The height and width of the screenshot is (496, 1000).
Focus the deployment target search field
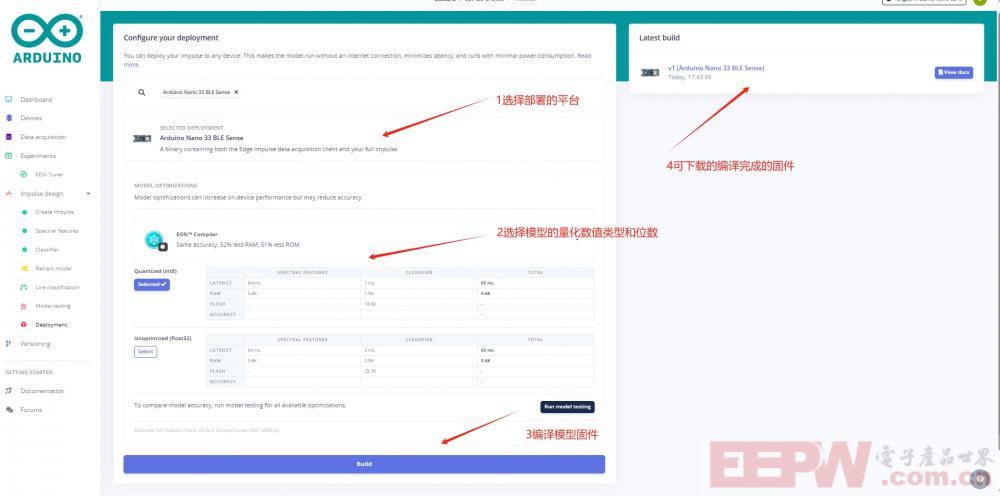pyautogui.click(x=364, y=92)
